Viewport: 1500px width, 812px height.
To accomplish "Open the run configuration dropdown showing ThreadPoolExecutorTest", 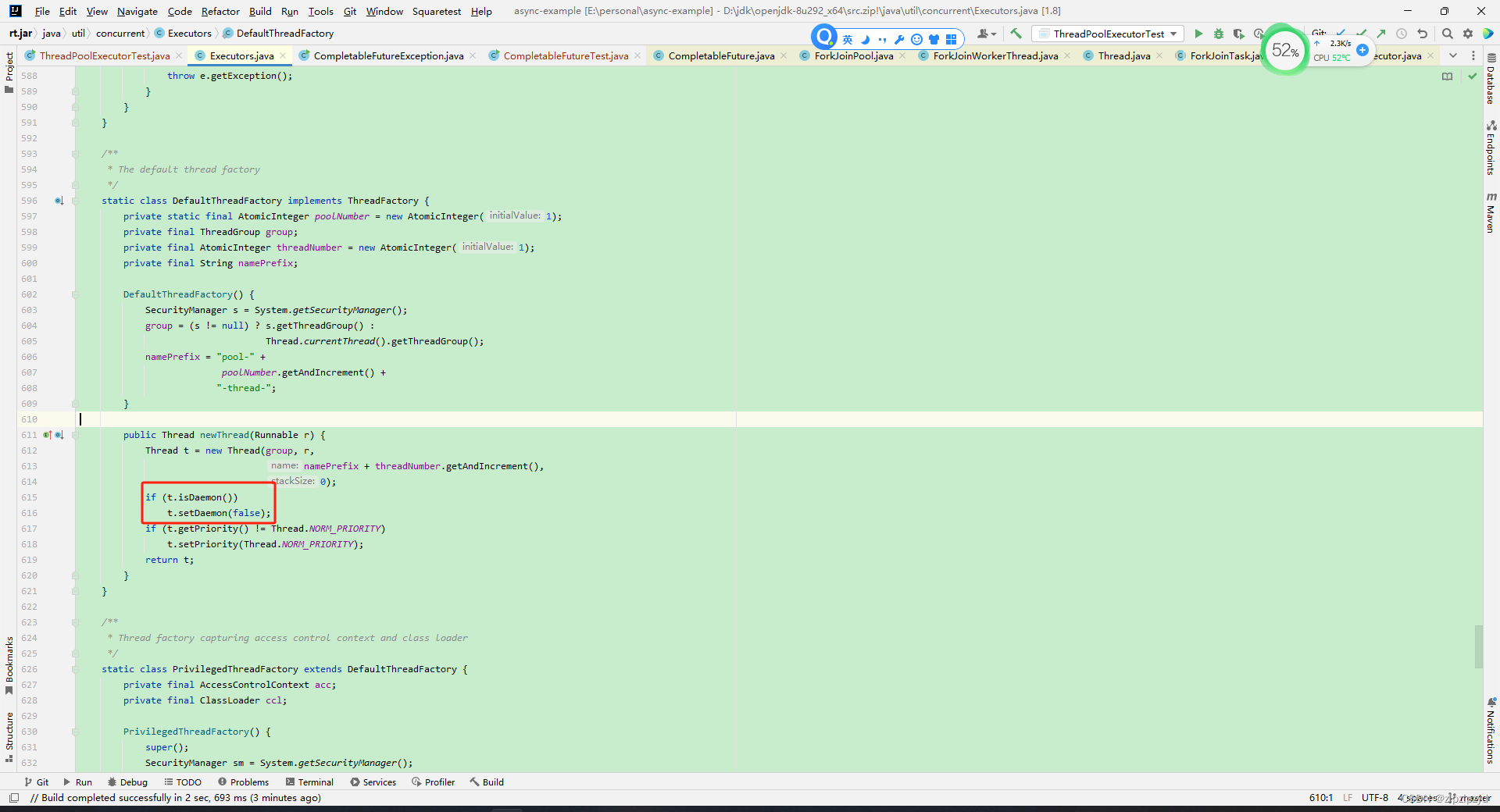I will pos(1108,34).
